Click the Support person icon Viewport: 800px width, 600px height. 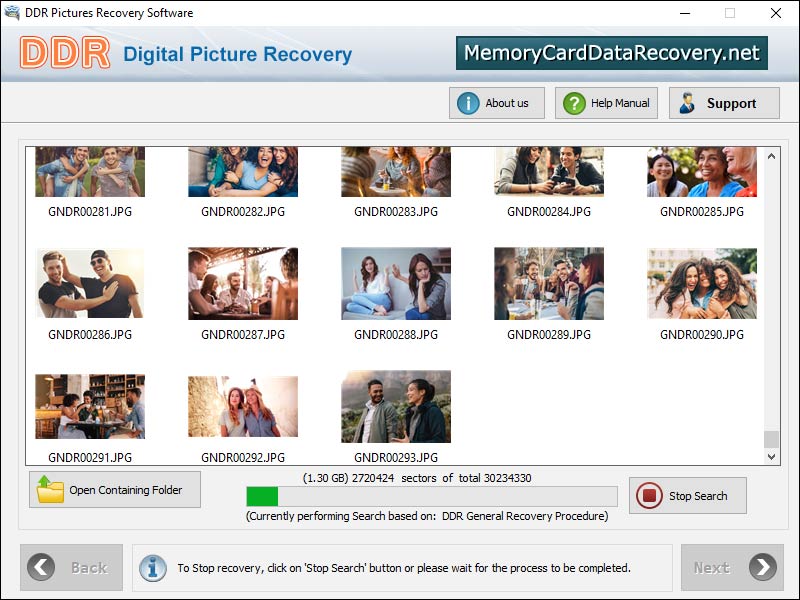pyautogui.click(x=687, y=103)
